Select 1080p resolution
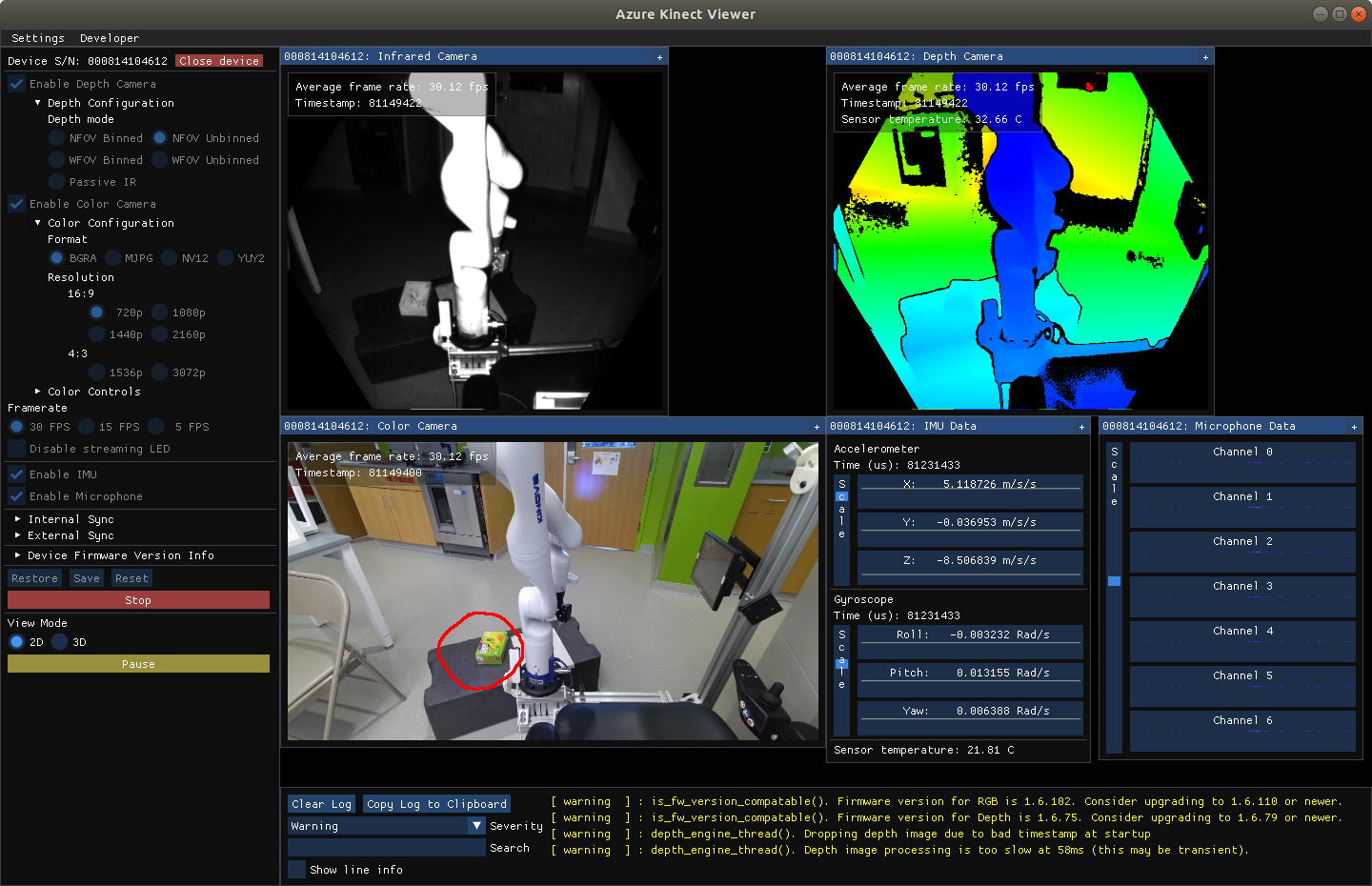Screen dimensions: 1372x886 click(x=160, y=312)
